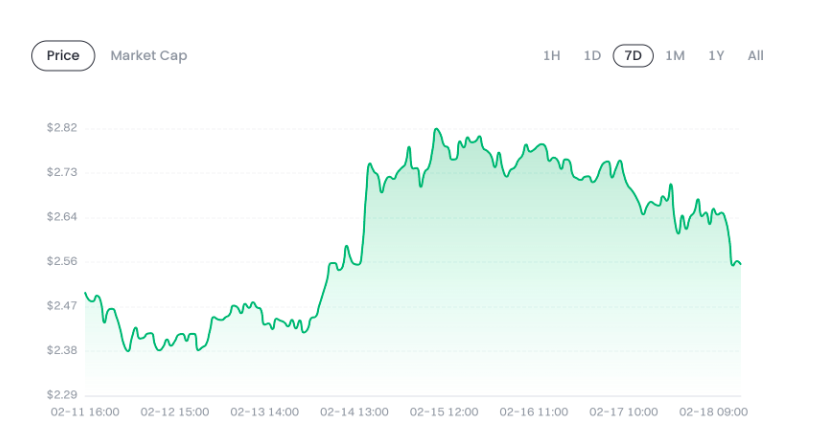
Task: Switch chart to 1Y range
Action: pos(716,56)
